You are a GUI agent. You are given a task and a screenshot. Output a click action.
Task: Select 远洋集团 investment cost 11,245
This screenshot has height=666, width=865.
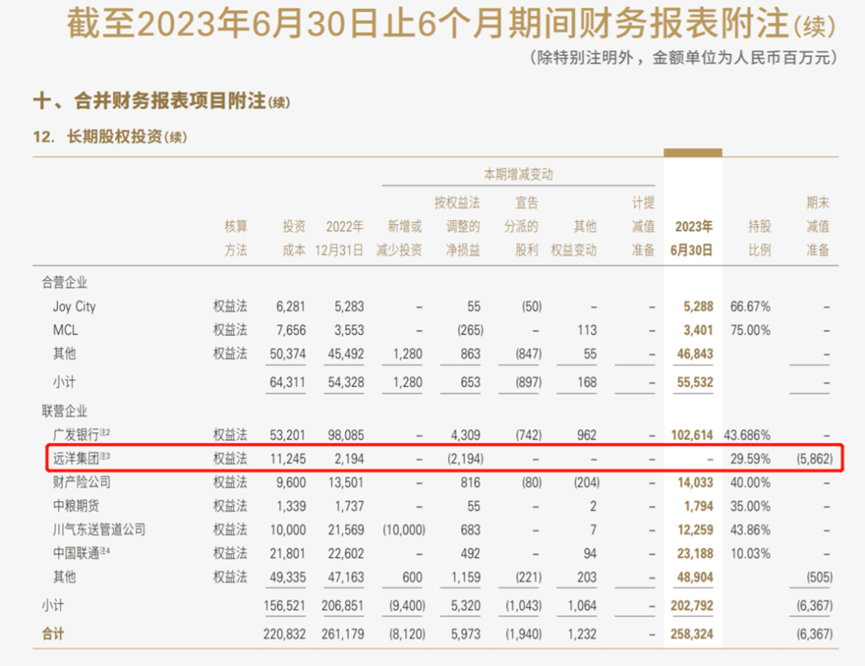click(288, 459)
